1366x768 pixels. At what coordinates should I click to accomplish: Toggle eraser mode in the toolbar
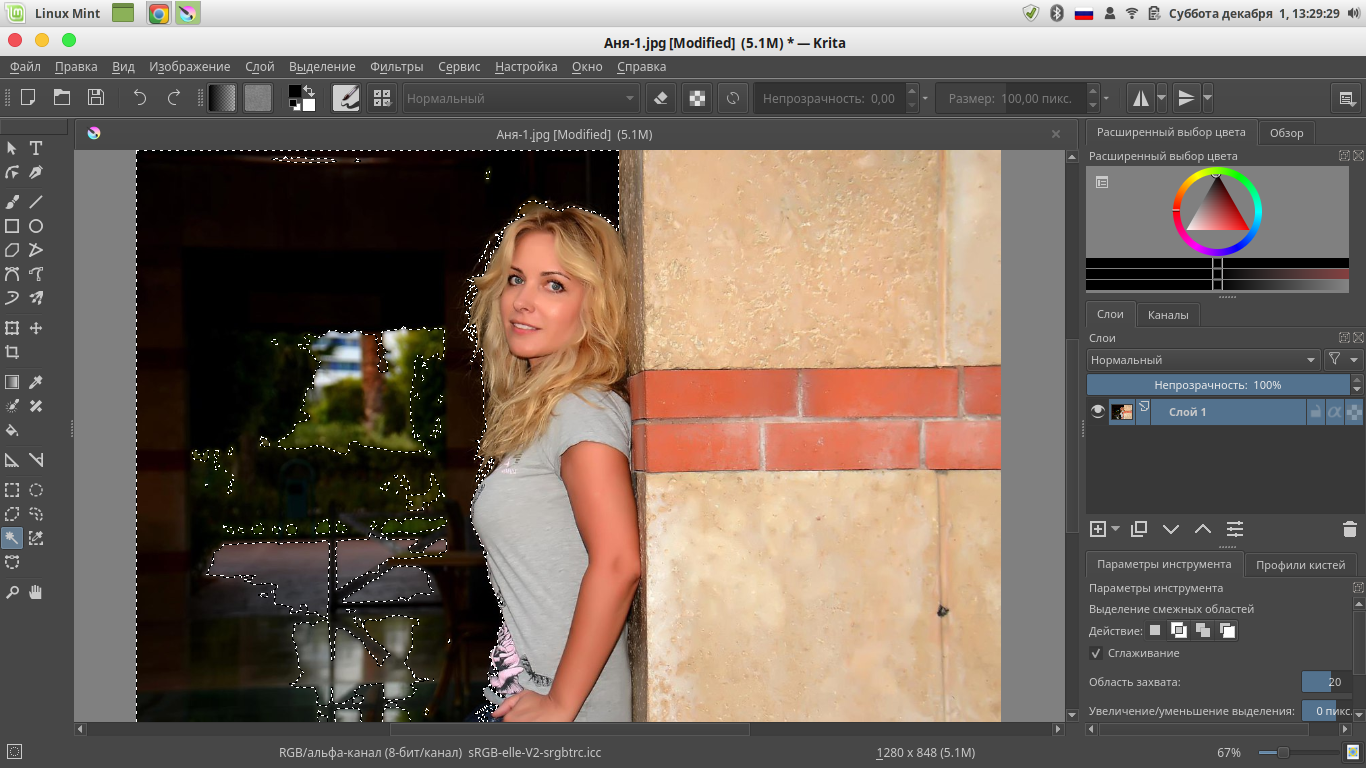[660, 98]
